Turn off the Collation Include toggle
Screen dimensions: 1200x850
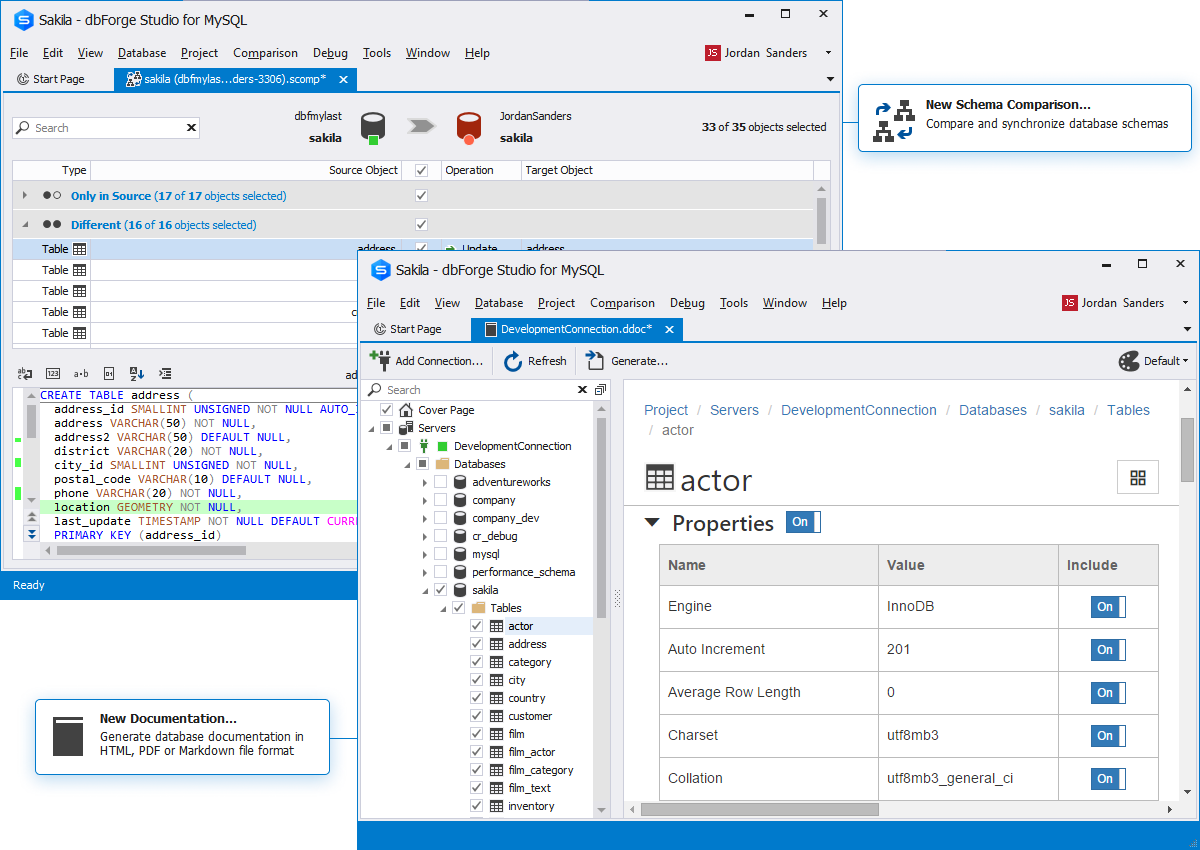(1106, 778)
